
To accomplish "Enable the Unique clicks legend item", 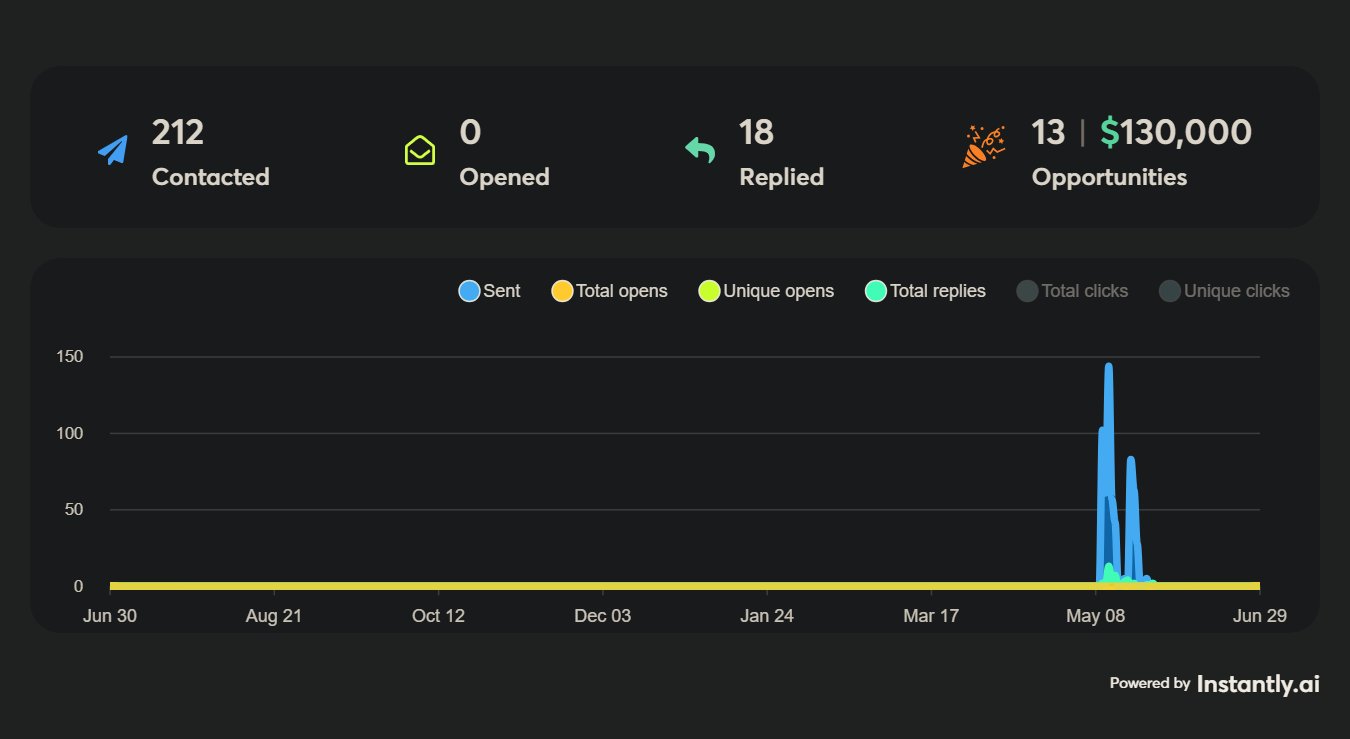I will [1224, 291].
